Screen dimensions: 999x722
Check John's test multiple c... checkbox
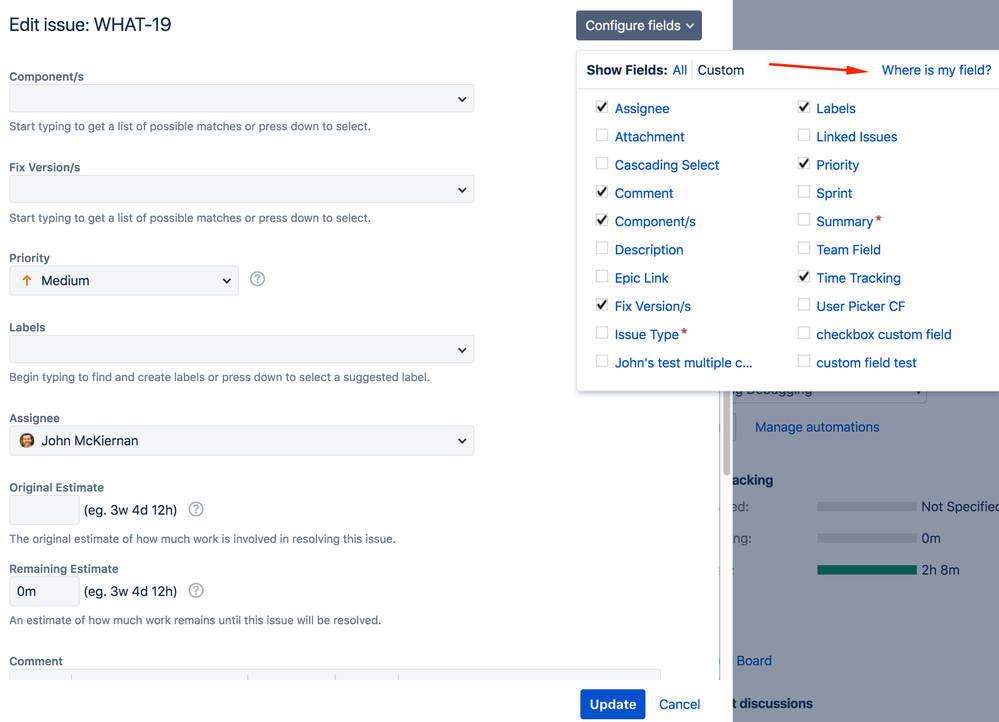[x=601, y=361]
